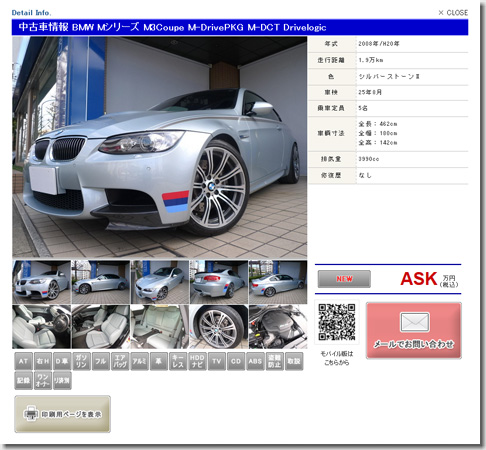Click the 全長：462cm dimension text

pos(378,124)
